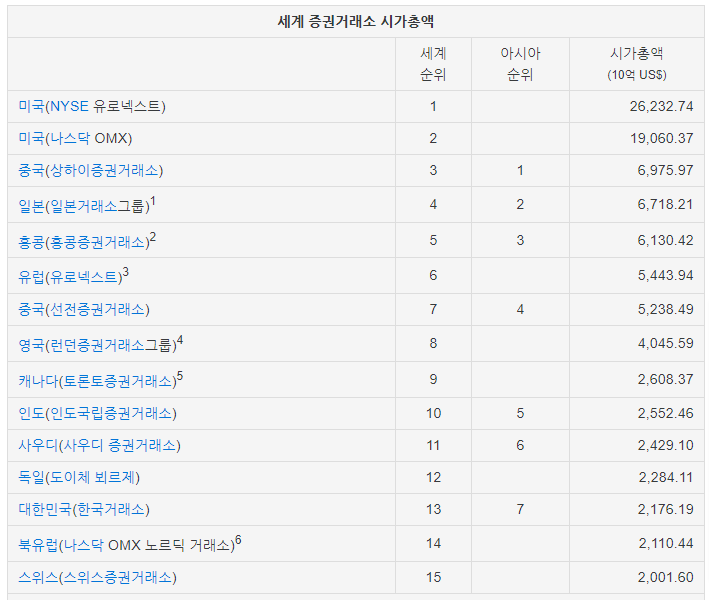Click world rank 12 in 독일 row
This screenshot has height=600, width=709.
[x=433, y=477]
